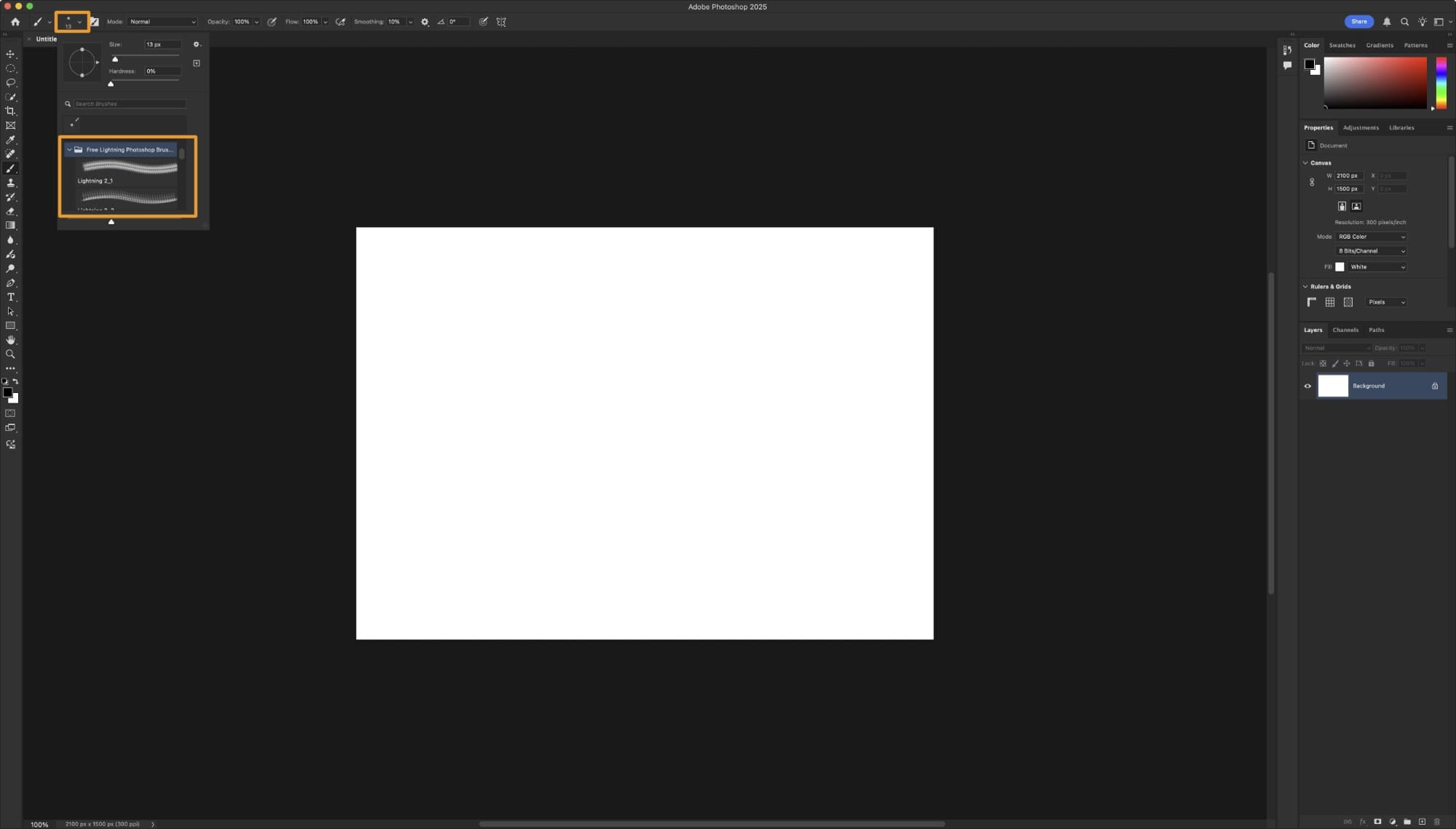The height and width of the screenshot is (829, 1456).
Task: Select the Eraser tool
Action: click(10, 211)
